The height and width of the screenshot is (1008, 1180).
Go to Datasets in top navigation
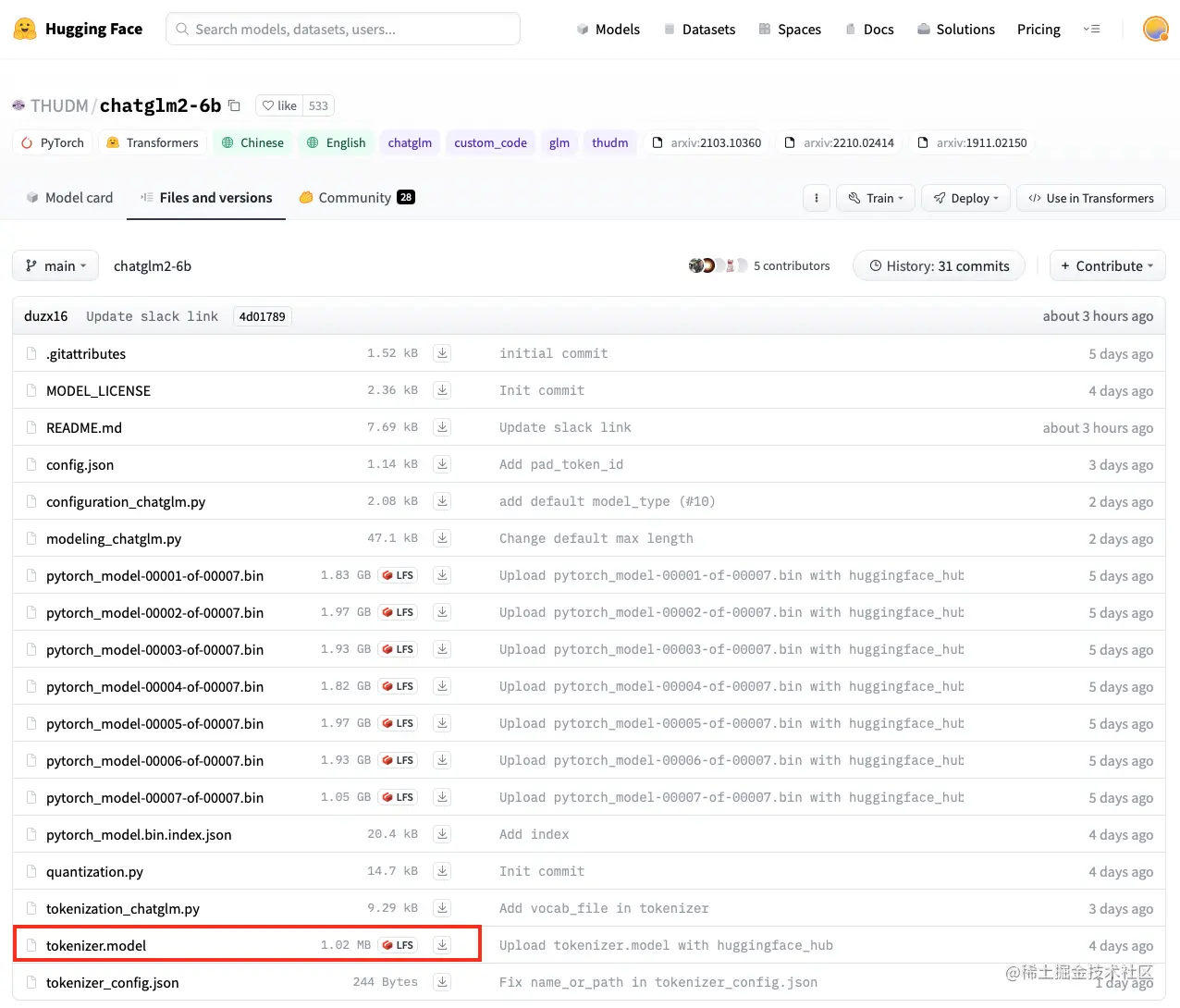[699, 29]
